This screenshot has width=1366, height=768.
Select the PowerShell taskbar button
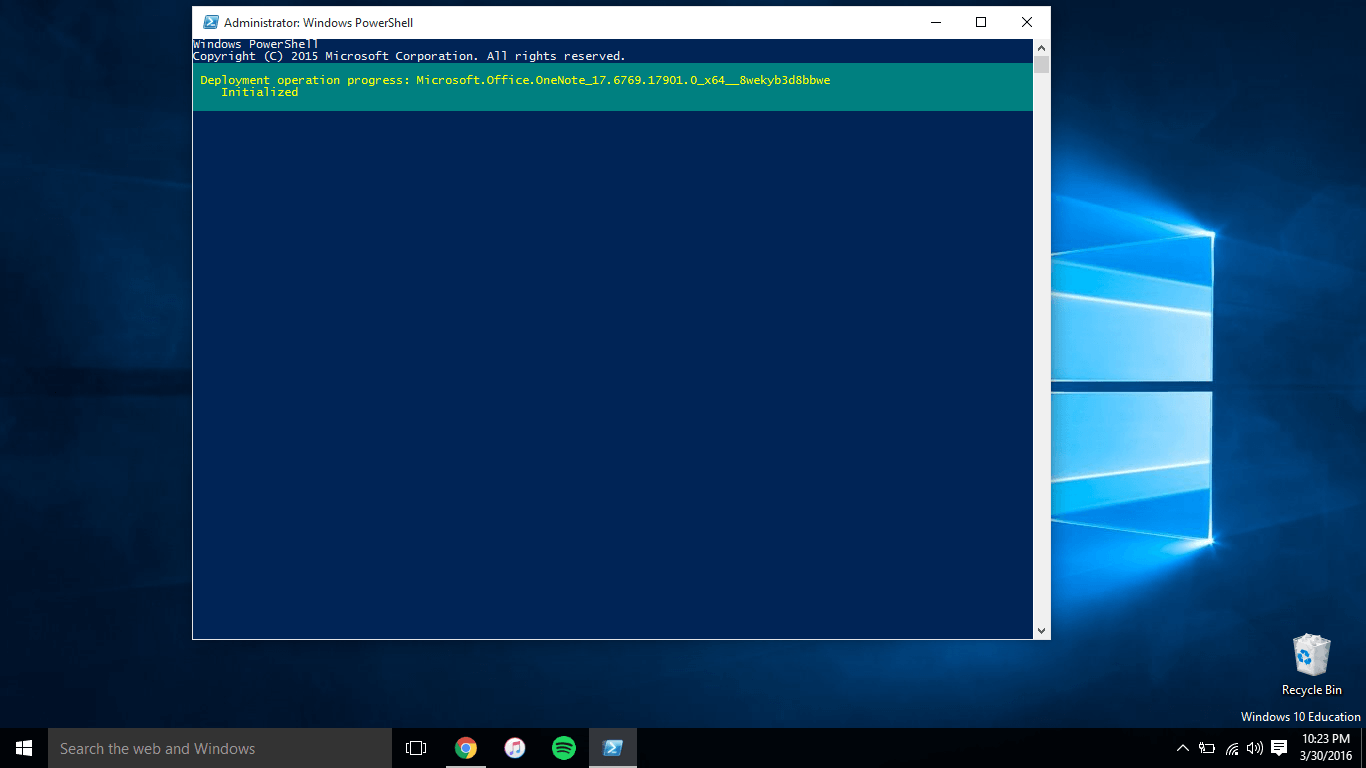[613, 748]
